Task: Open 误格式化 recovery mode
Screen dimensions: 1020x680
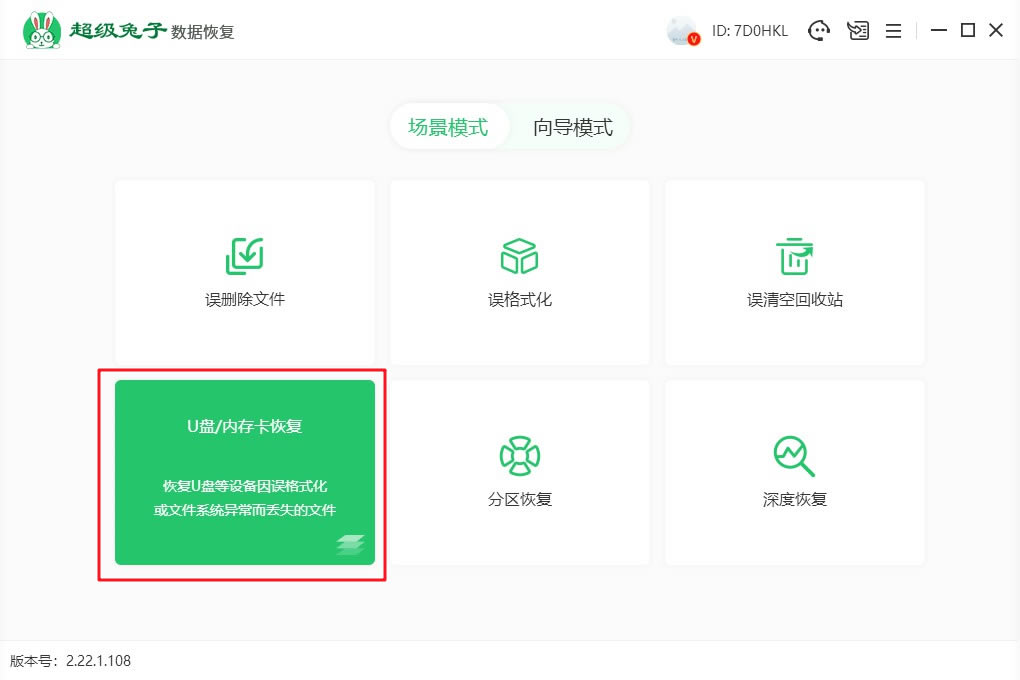Action: [x=519, y=255]
